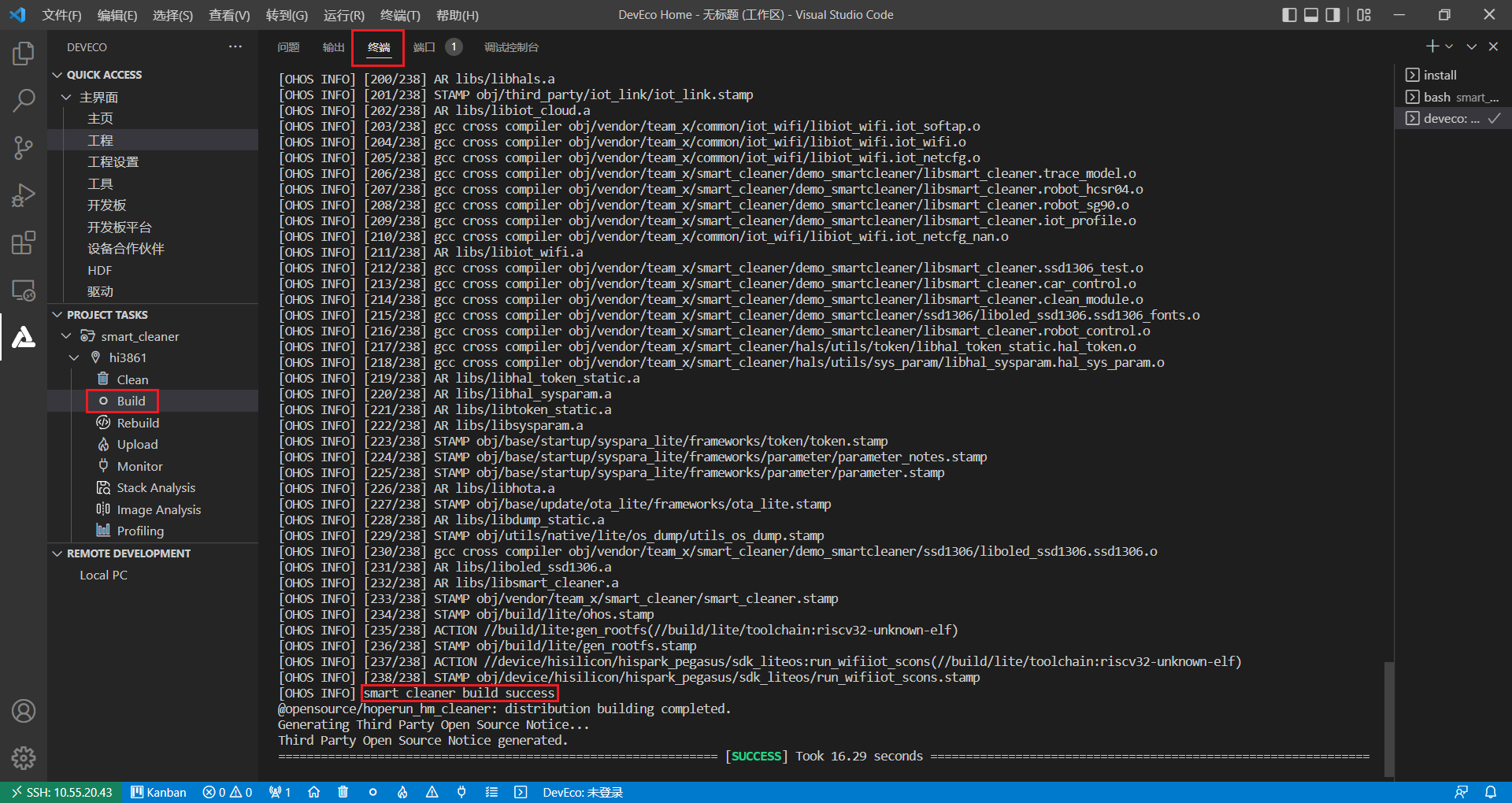1512x803 pixels.
Task: Toggle secondary side bar visibility
Action: click(1332, 15)
